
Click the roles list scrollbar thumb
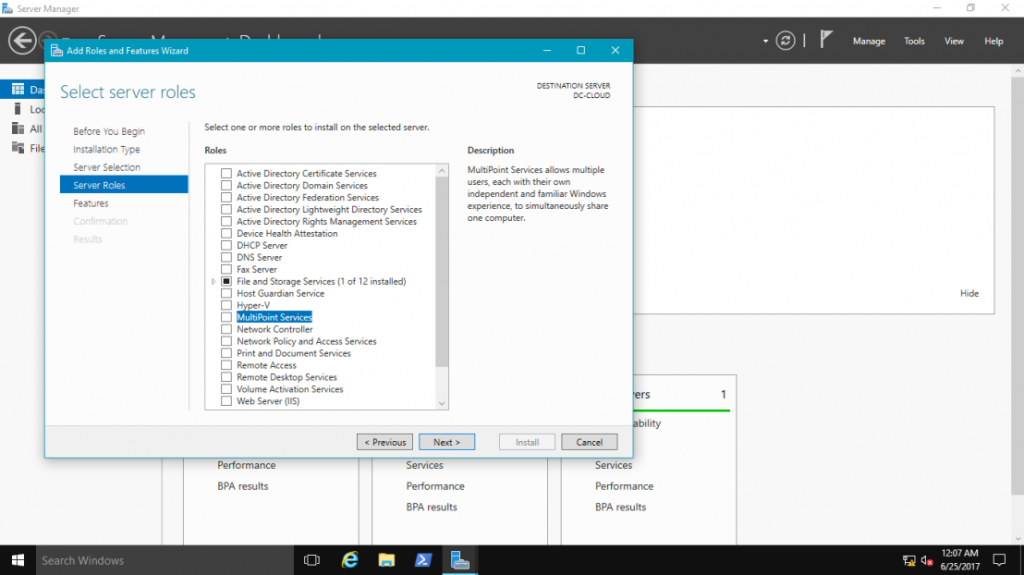[442, 272]
